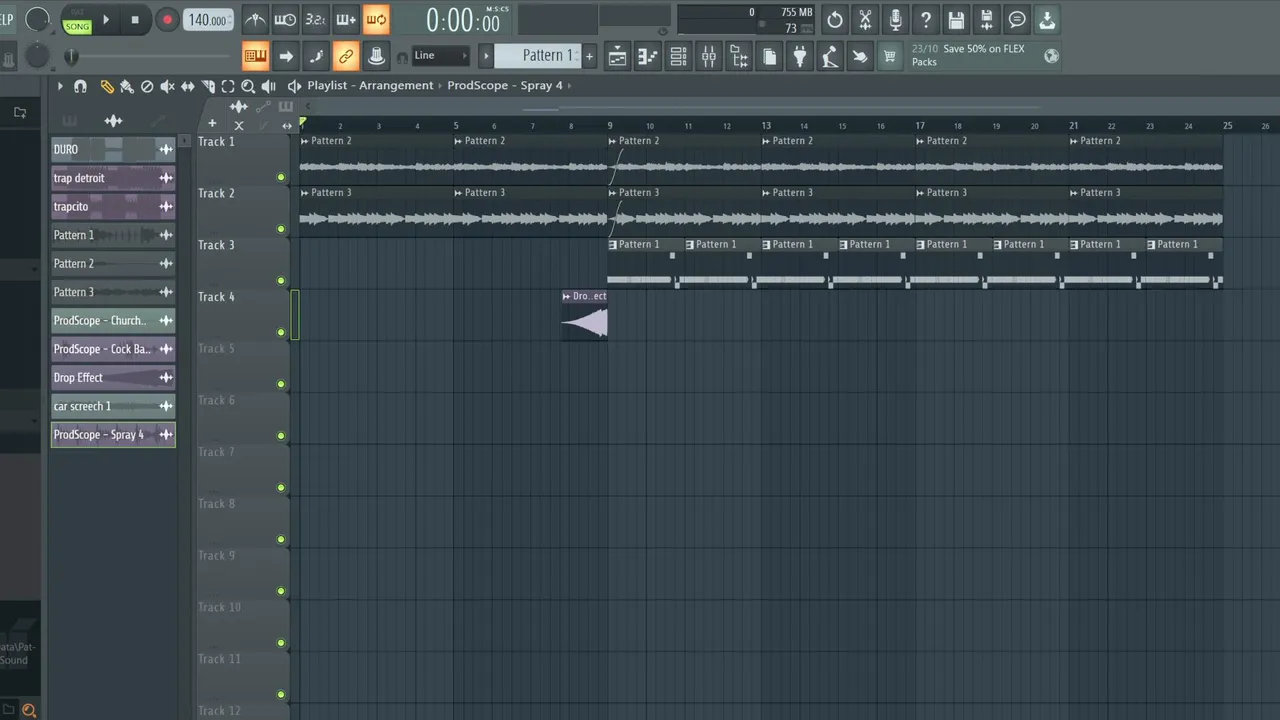
Task: Mute Track 2 via green light
Action: tap(281, 229)
